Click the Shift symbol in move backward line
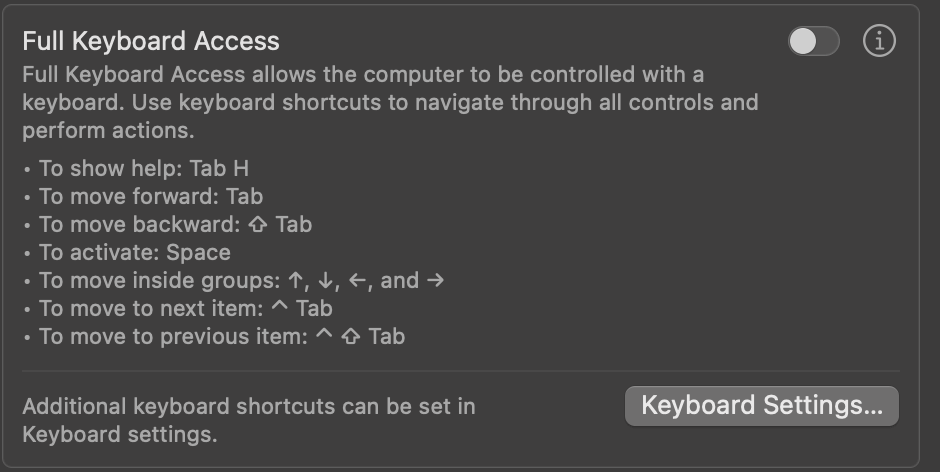The width and height of the screenshot is (940, 472). click(259, 225)
